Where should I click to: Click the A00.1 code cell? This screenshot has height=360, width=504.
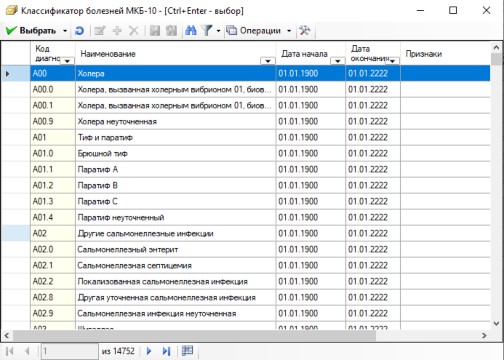pyautogui.click(x=53, y=105)
